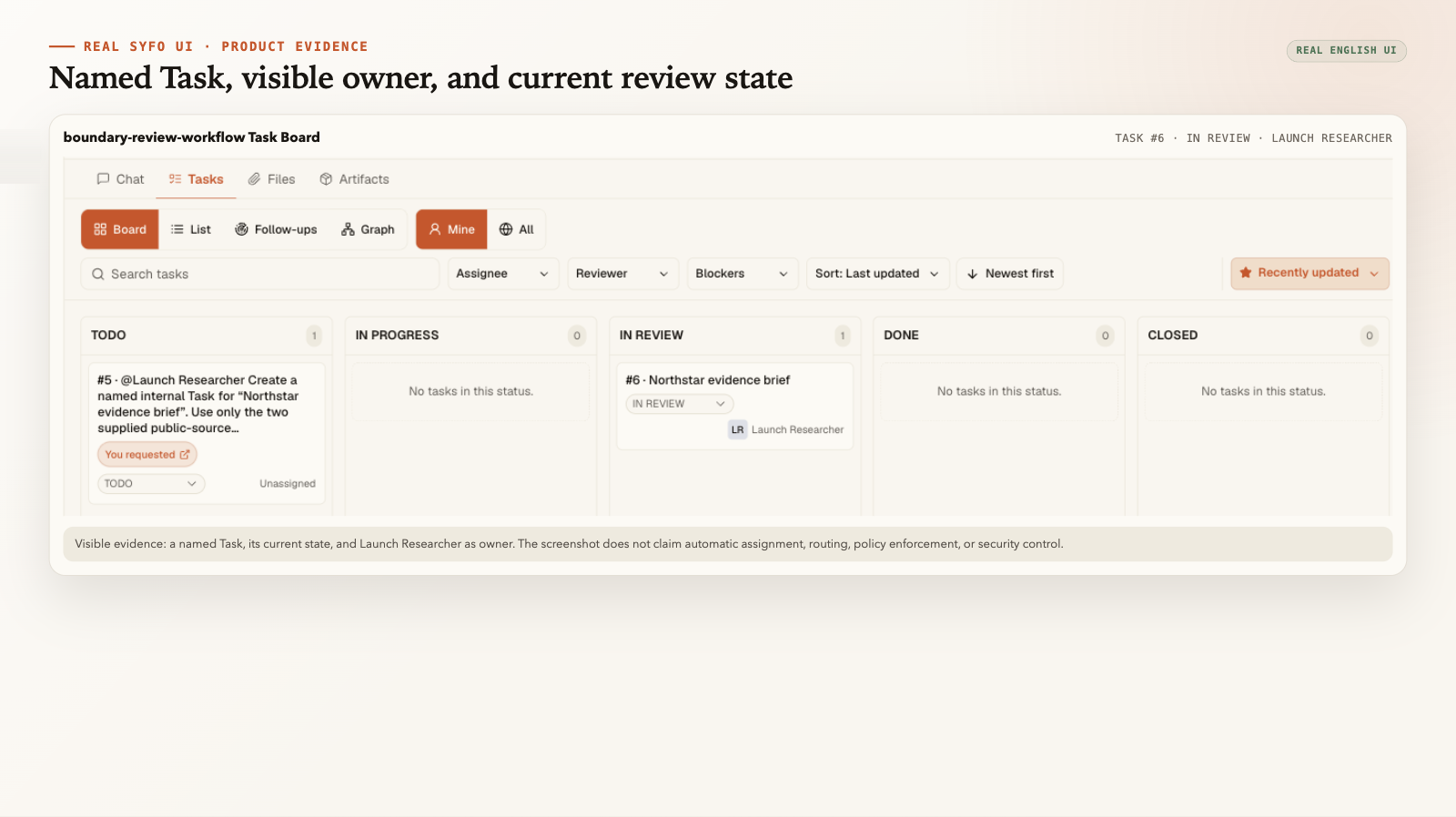Show the Graph view icon
1456x817 pixels.
pos(348,229)
